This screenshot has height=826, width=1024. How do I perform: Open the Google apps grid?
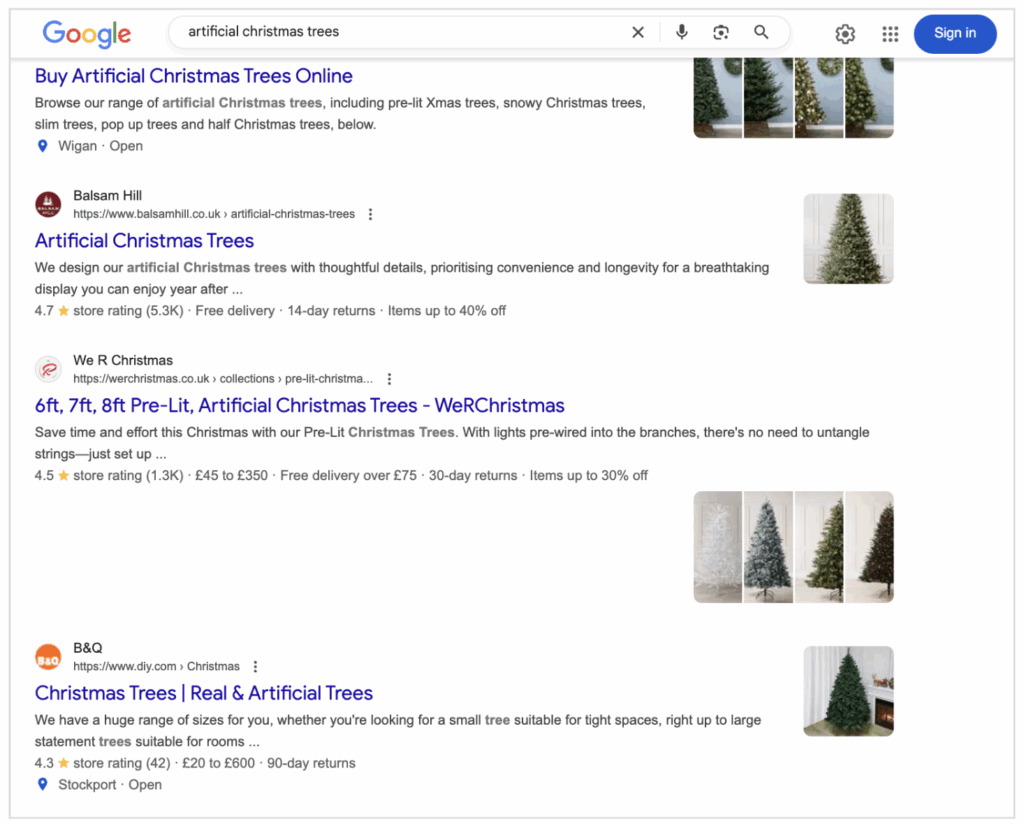890,34
